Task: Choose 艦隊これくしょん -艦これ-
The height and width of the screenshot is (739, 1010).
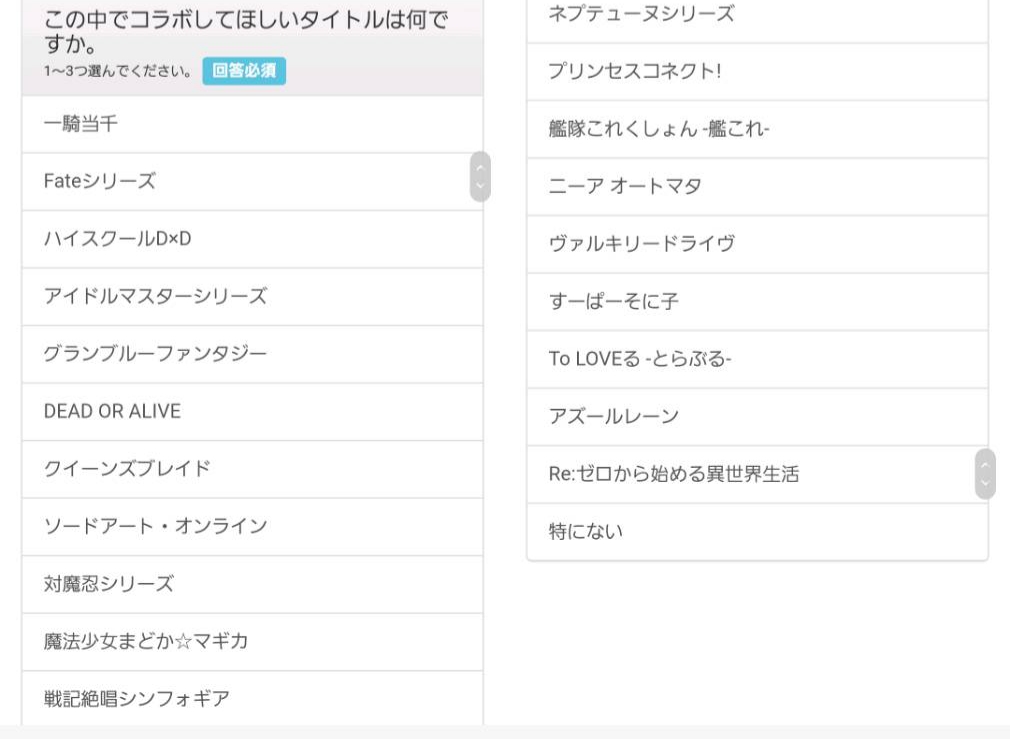Action: coord(756,129)
